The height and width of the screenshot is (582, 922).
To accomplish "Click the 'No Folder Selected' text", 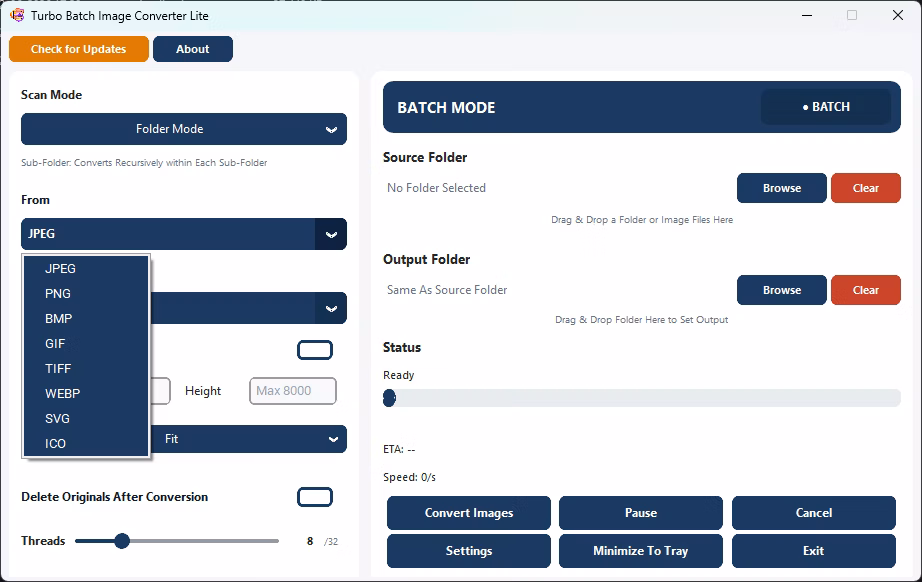I will pyautogui.click(x=436, y=188).
